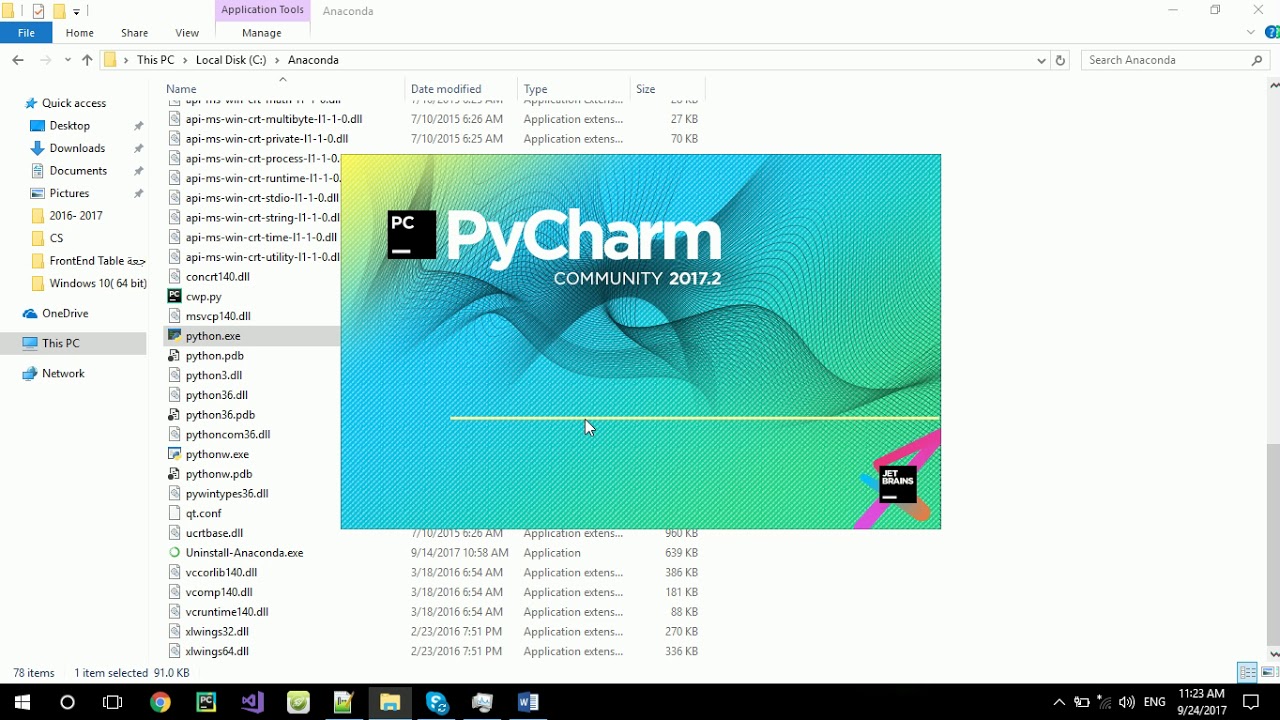Screen dimensions: 1280x720
Task: Open Cortana search from the taskbar
Action: (67, 703)
